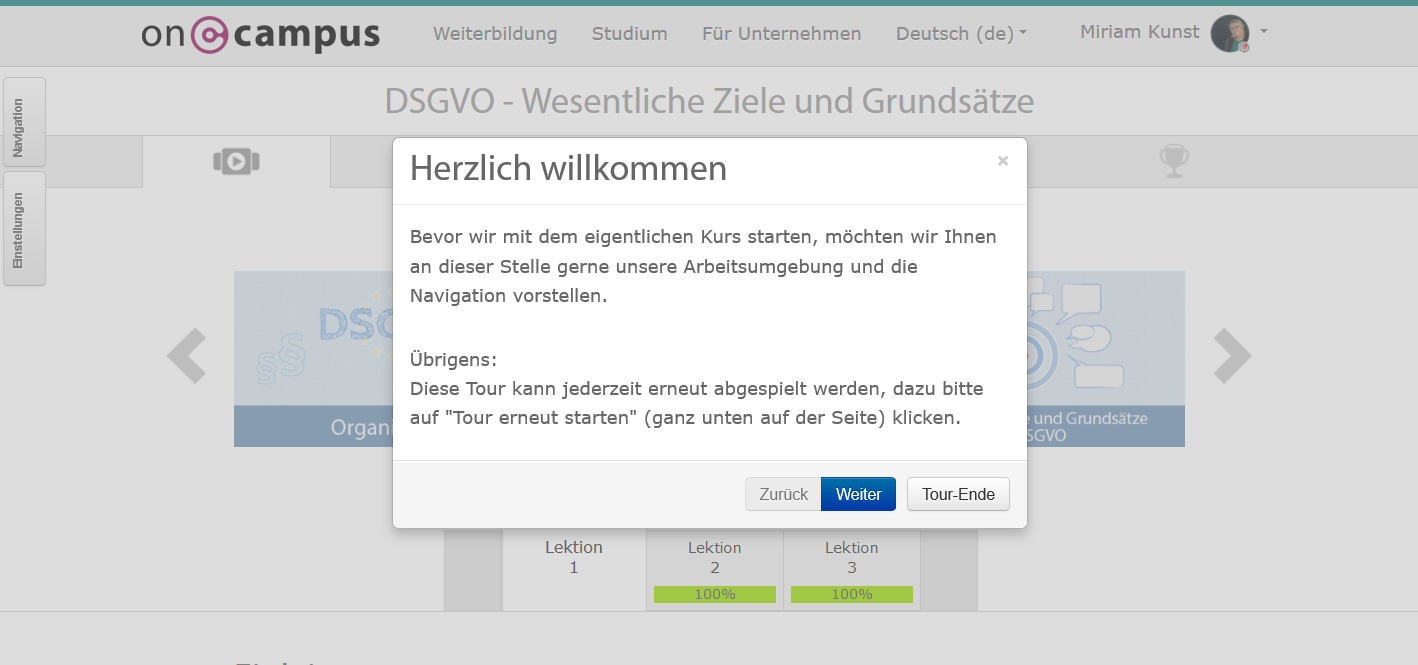Open the video camera tab icon

236,161
